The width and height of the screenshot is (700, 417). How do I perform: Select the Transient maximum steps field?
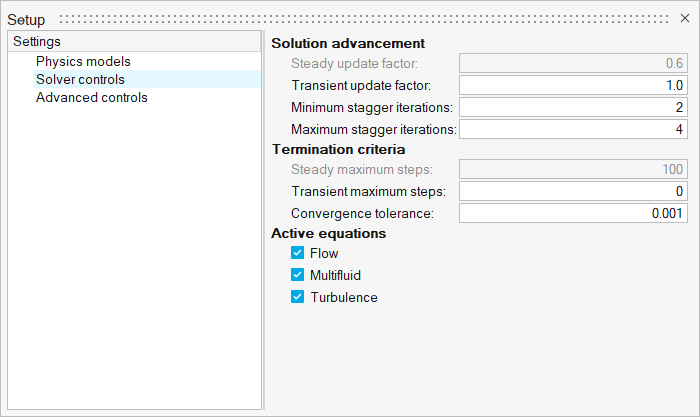coord(573,191)
